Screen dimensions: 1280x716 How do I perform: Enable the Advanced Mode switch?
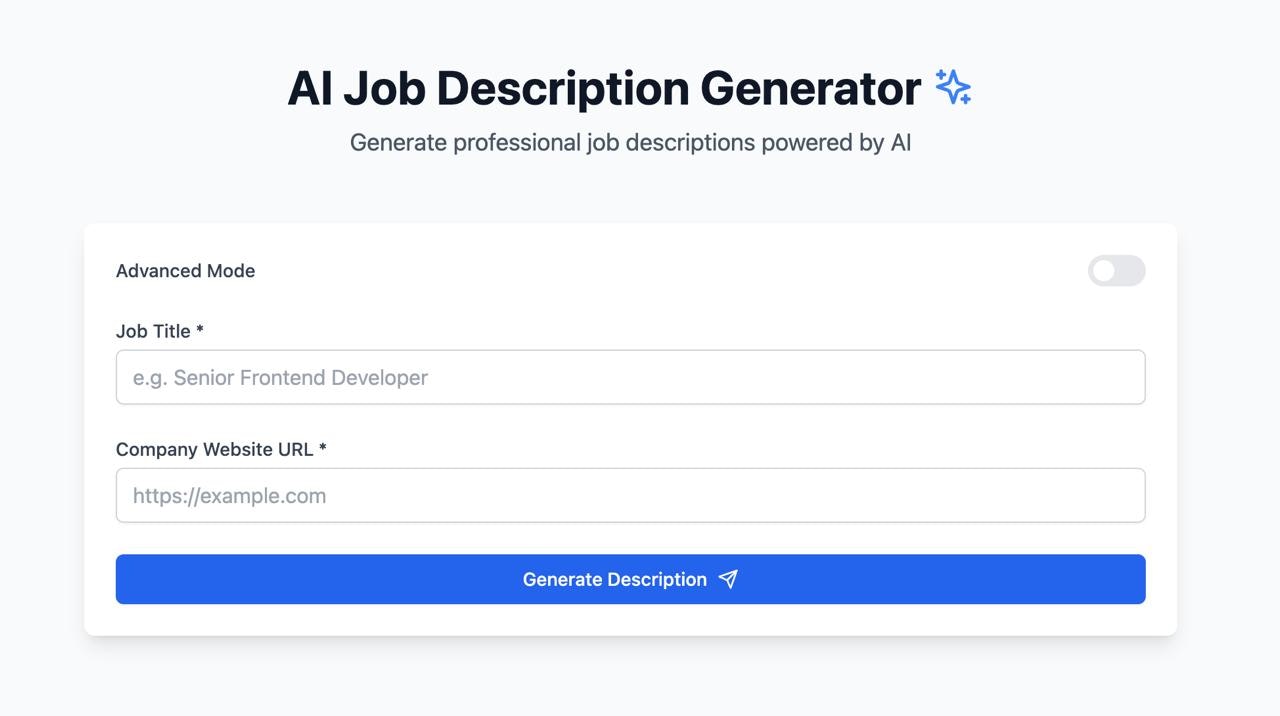pos(1116,271)
